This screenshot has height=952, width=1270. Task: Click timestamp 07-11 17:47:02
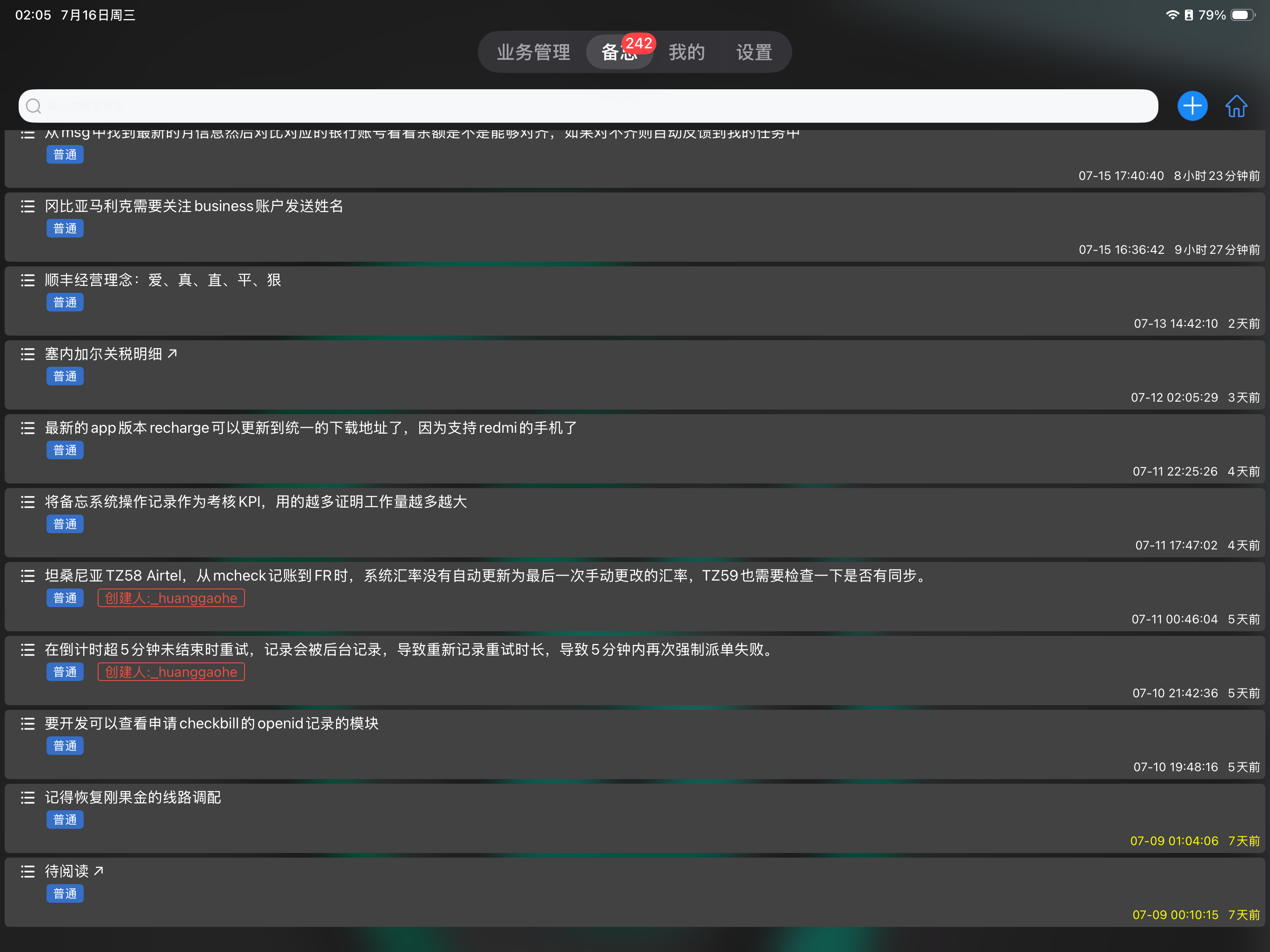(x=1177, y=545)
